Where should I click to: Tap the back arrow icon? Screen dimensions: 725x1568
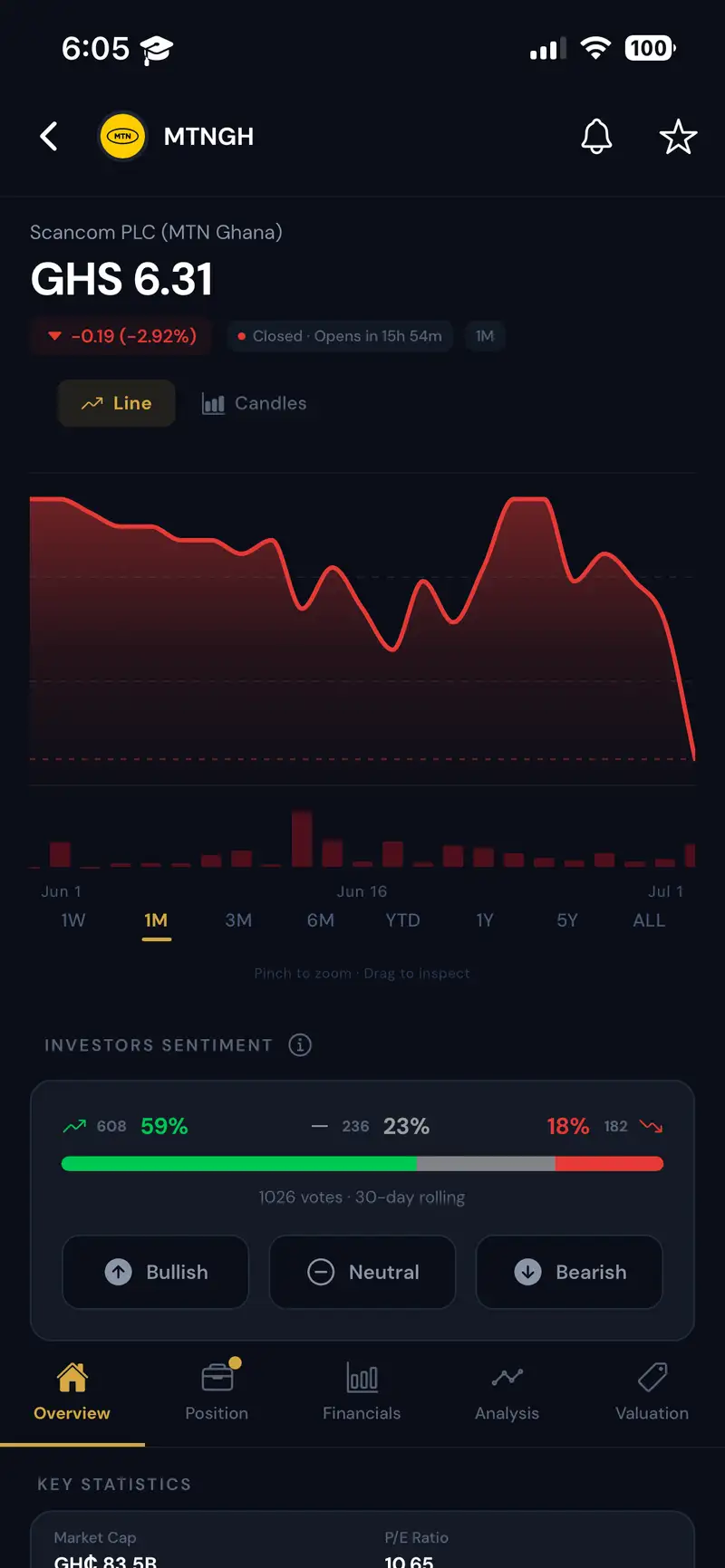coord(49,137)
